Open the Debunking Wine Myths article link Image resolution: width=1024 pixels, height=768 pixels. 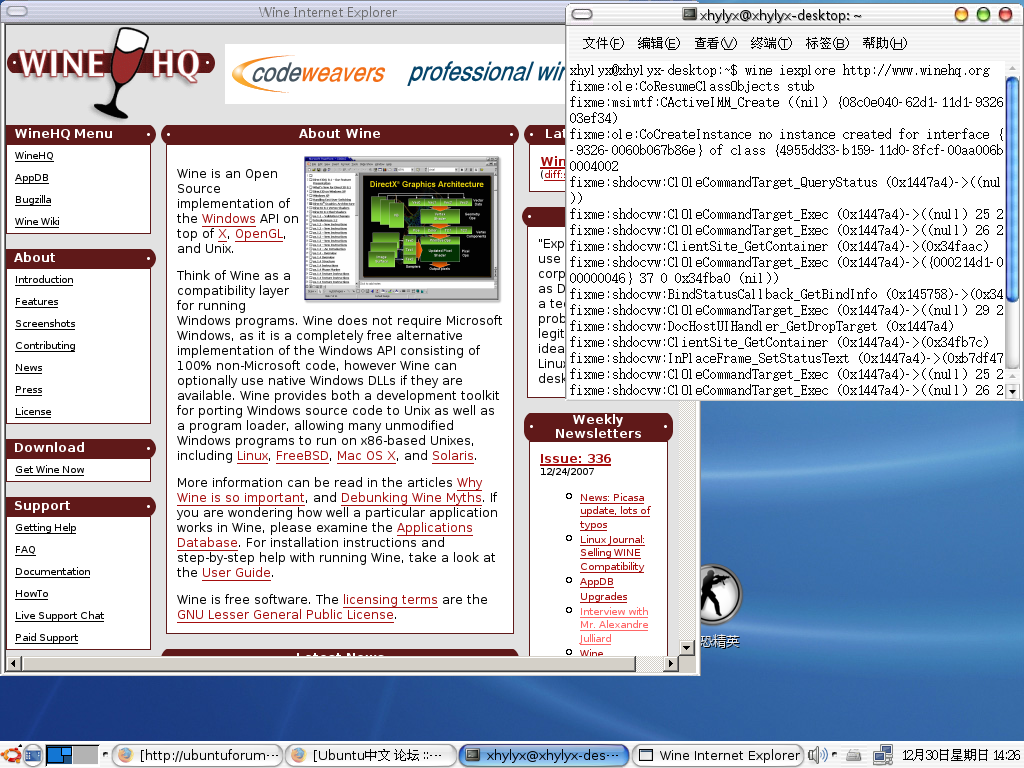(411, 498)
